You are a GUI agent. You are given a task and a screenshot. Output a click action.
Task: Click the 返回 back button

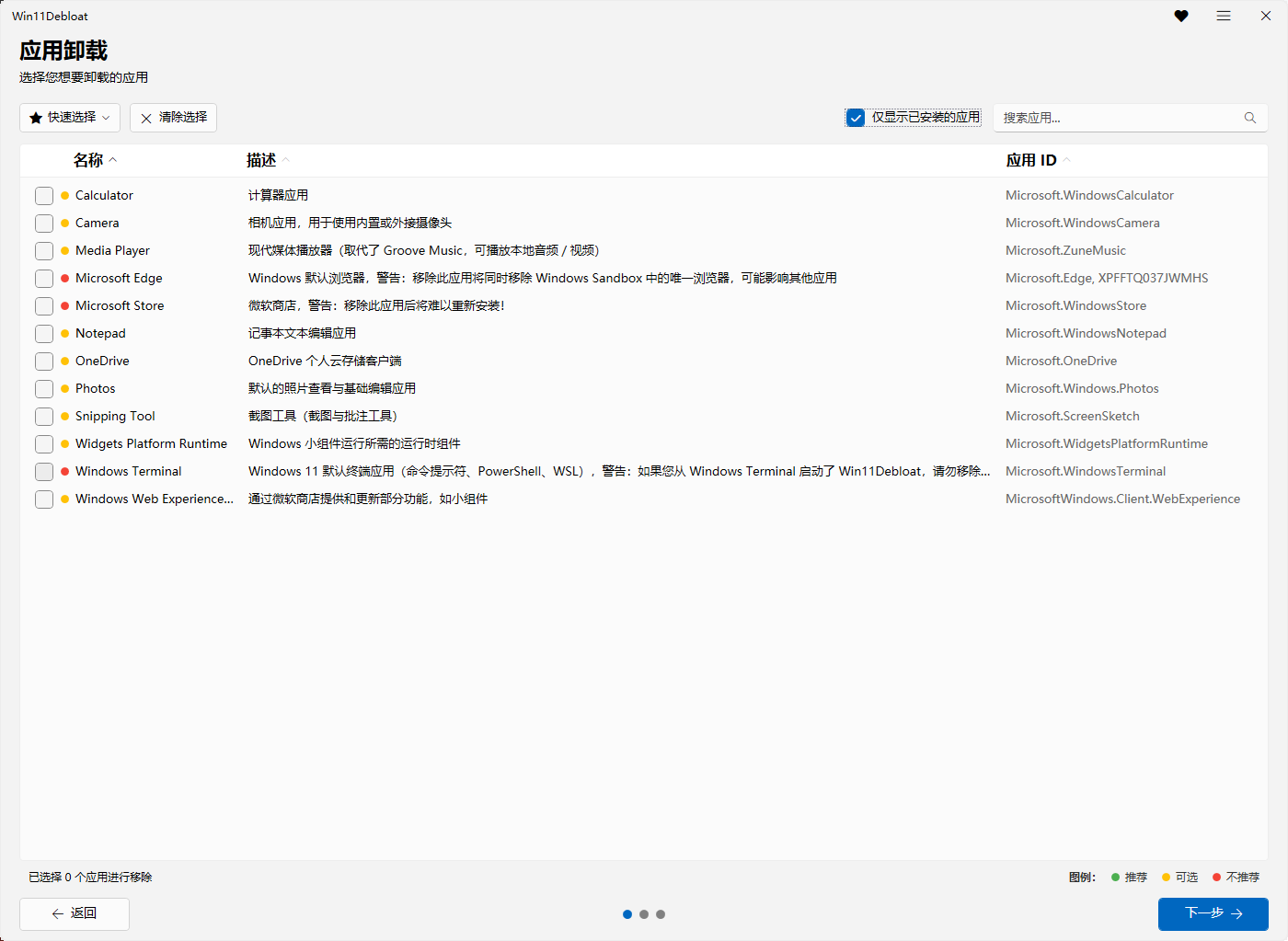point(75,913)
